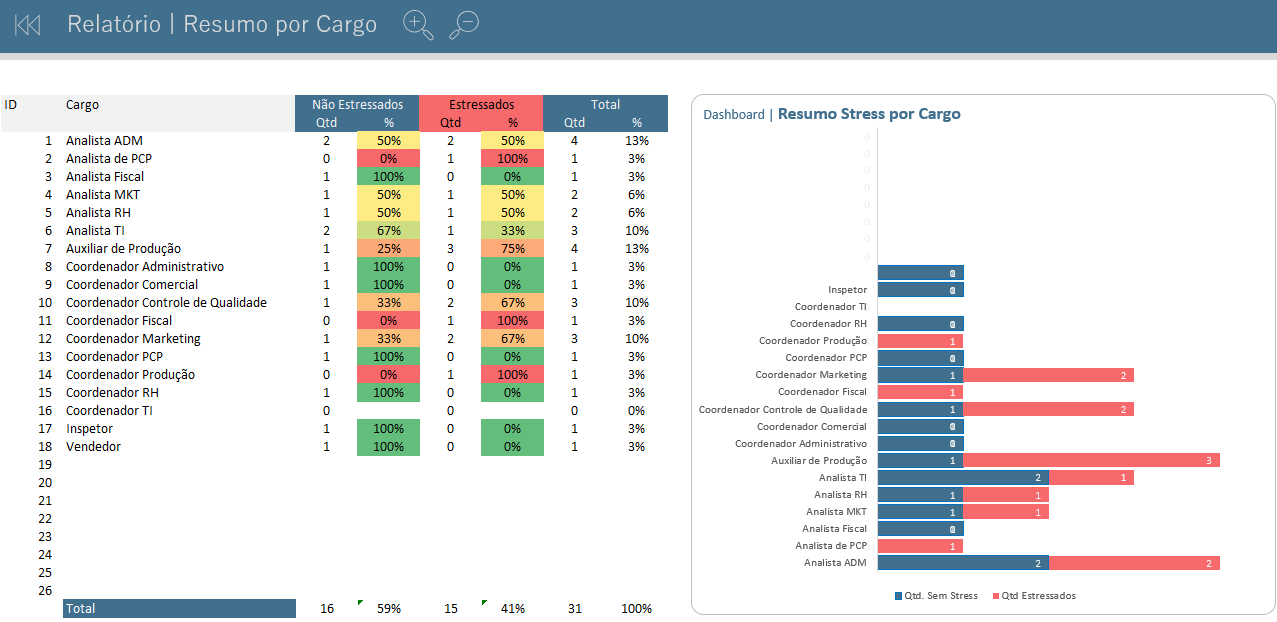Click Coordenador Marketing axis label in chart
1277x622 pixels.
point(811,375)
